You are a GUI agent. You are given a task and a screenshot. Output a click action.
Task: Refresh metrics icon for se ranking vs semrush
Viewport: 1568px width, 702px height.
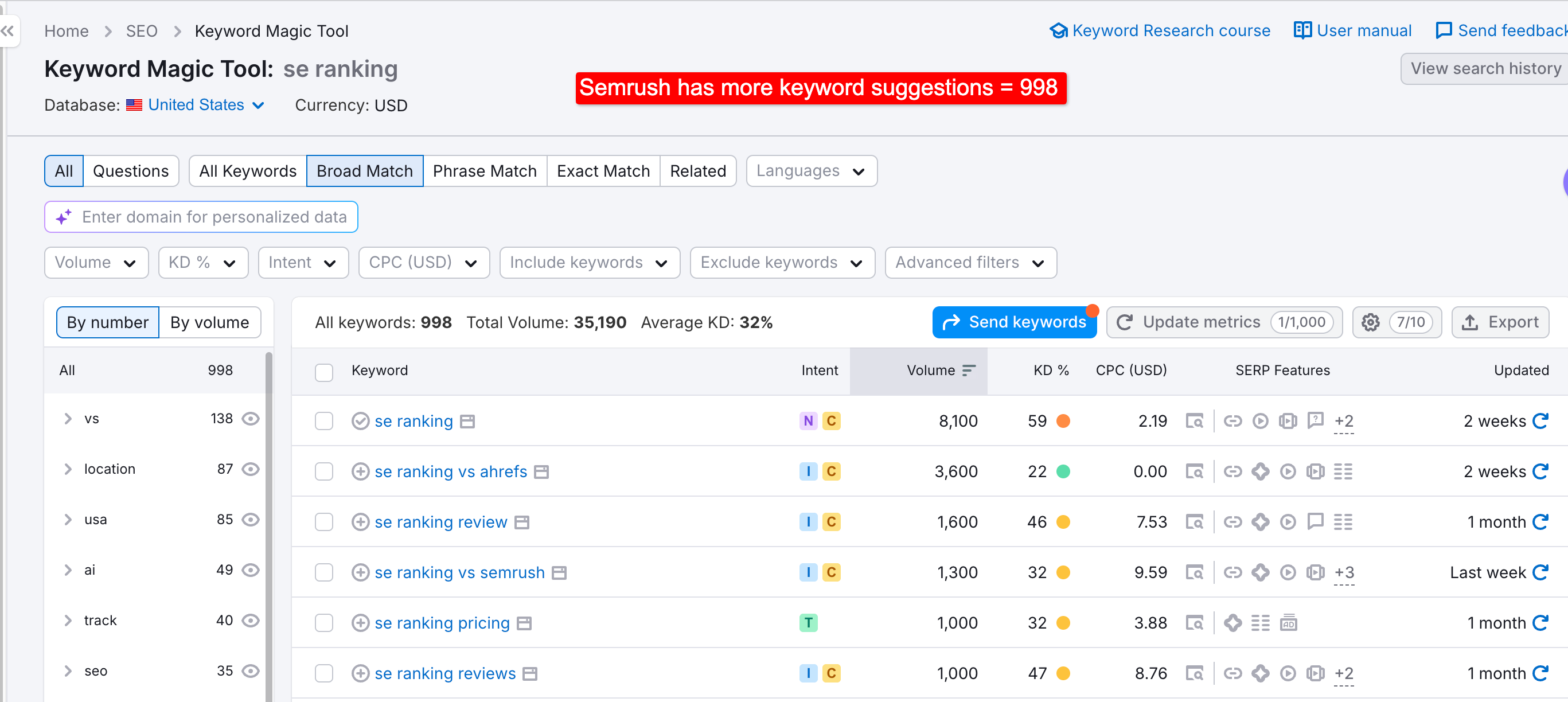[1540, 572]
